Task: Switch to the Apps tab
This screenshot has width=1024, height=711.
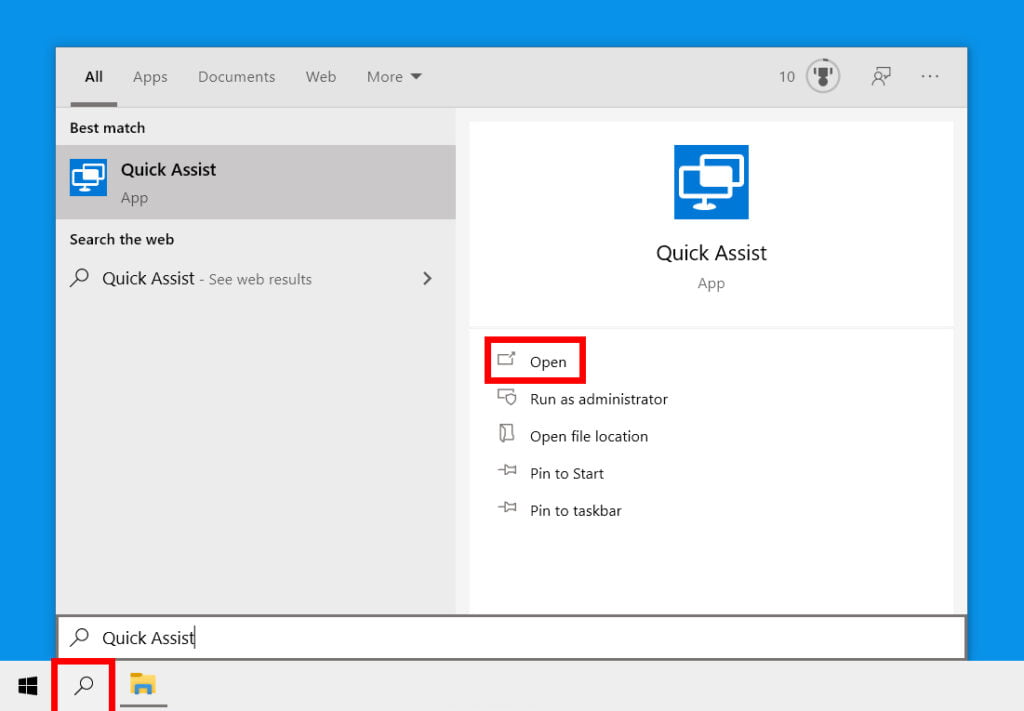Action: [x=150, y=76]
